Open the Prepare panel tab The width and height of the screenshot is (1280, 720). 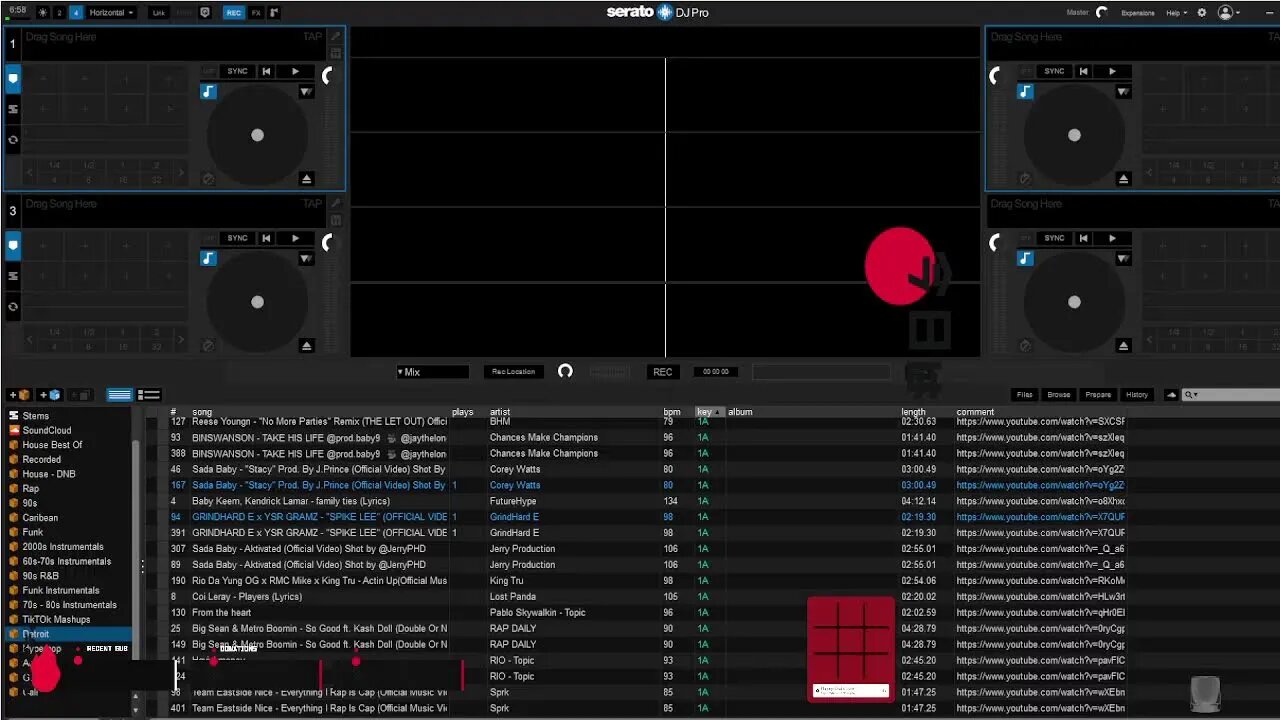1098,395
